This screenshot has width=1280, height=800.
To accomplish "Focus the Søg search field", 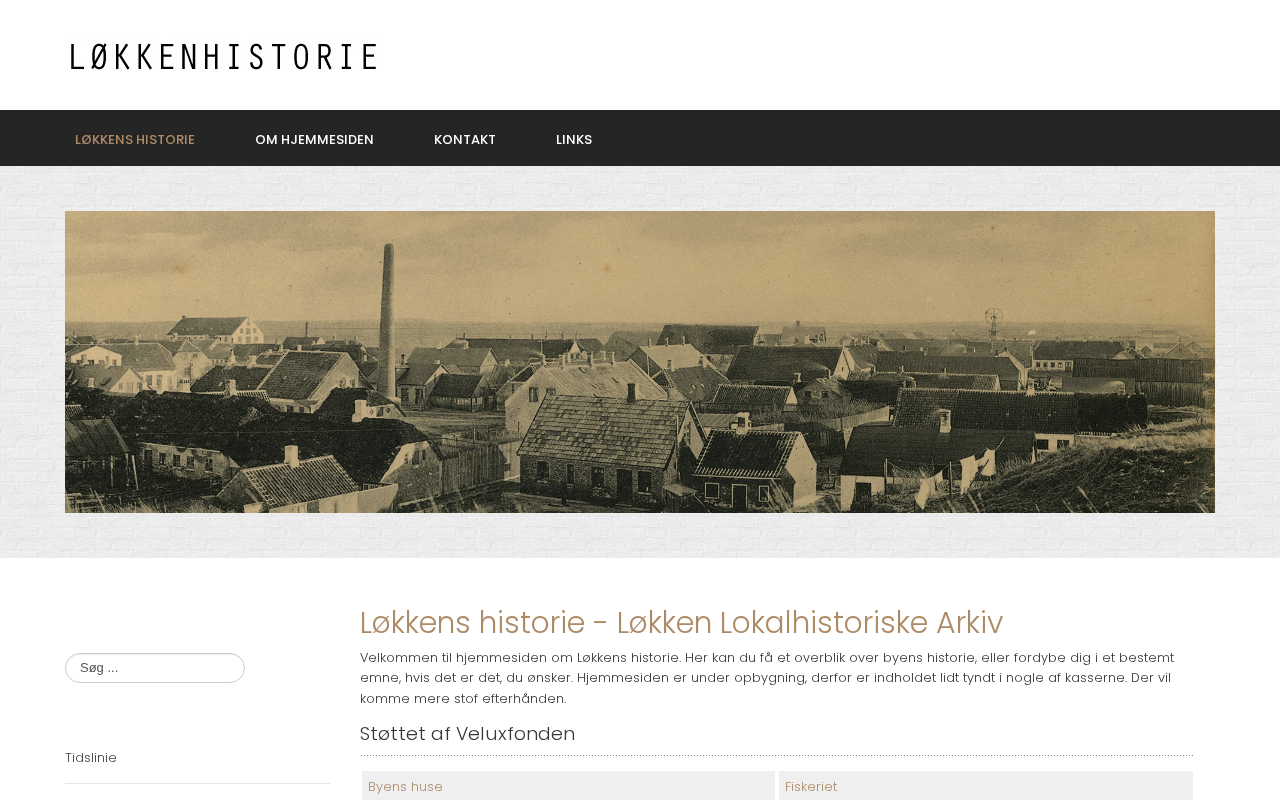I will 155,668.
